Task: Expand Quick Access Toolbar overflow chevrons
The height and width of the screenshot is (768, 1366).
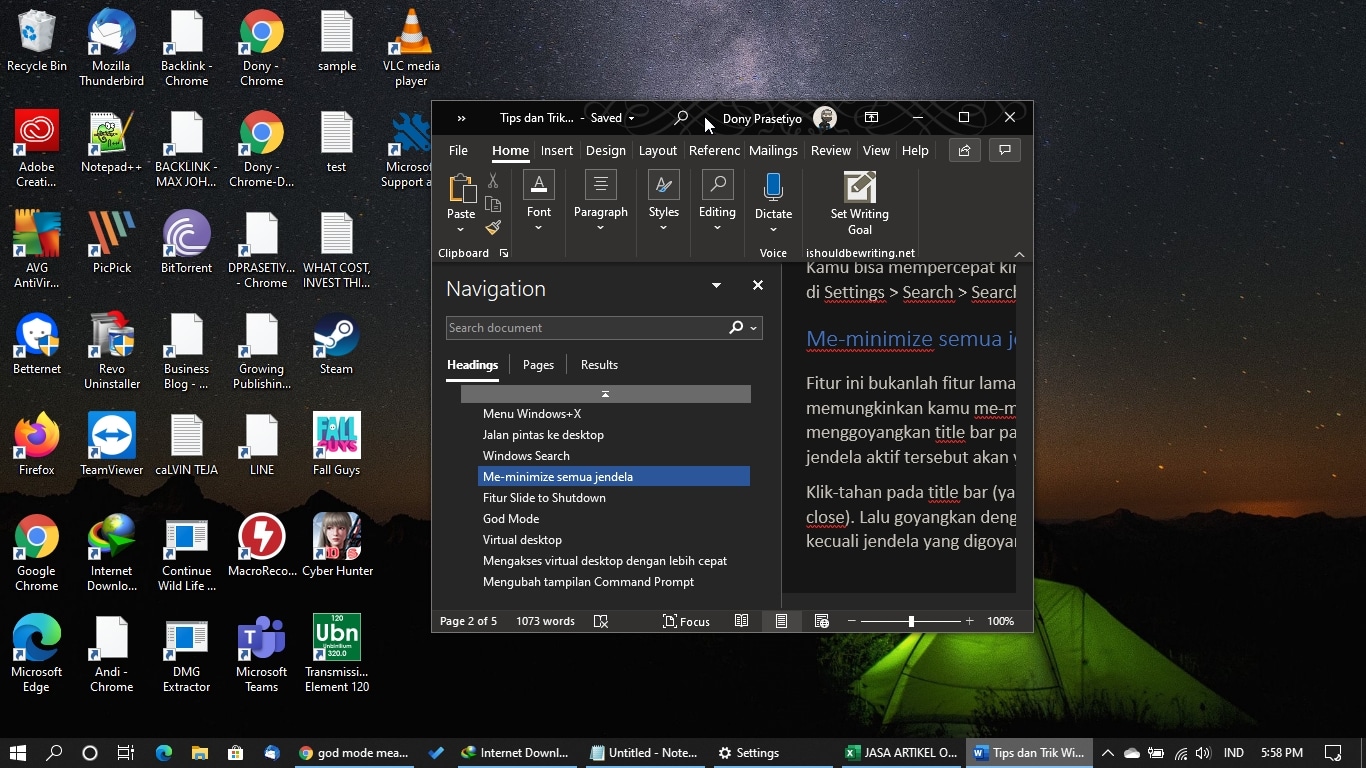Action: 461,118
